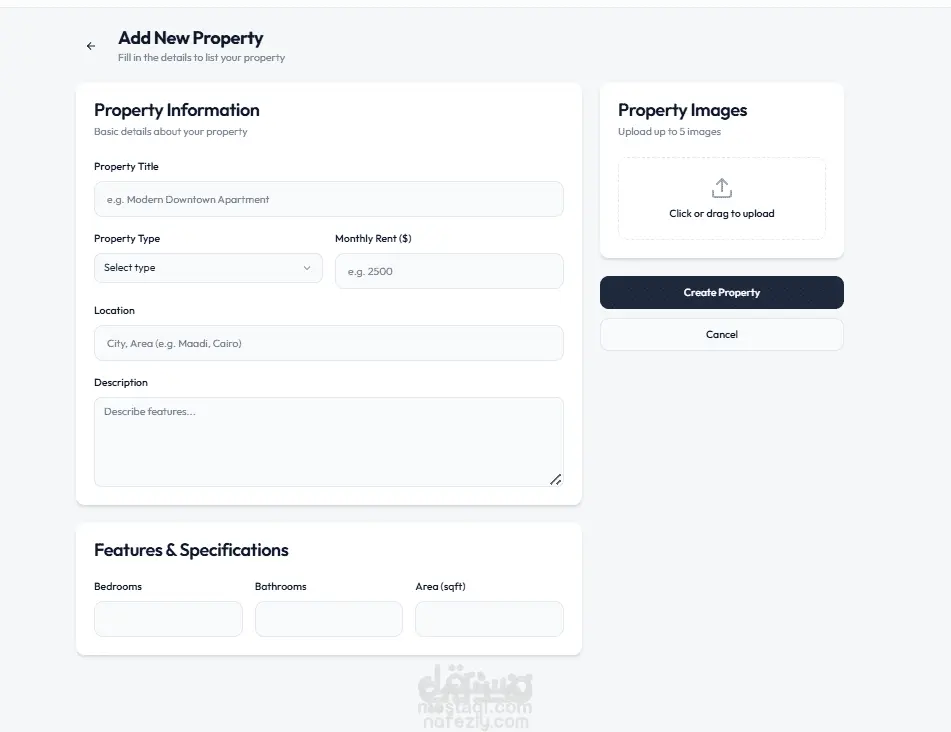Focus the Bedrooms input box
This screenshot has height=732, width=951.
168,619
